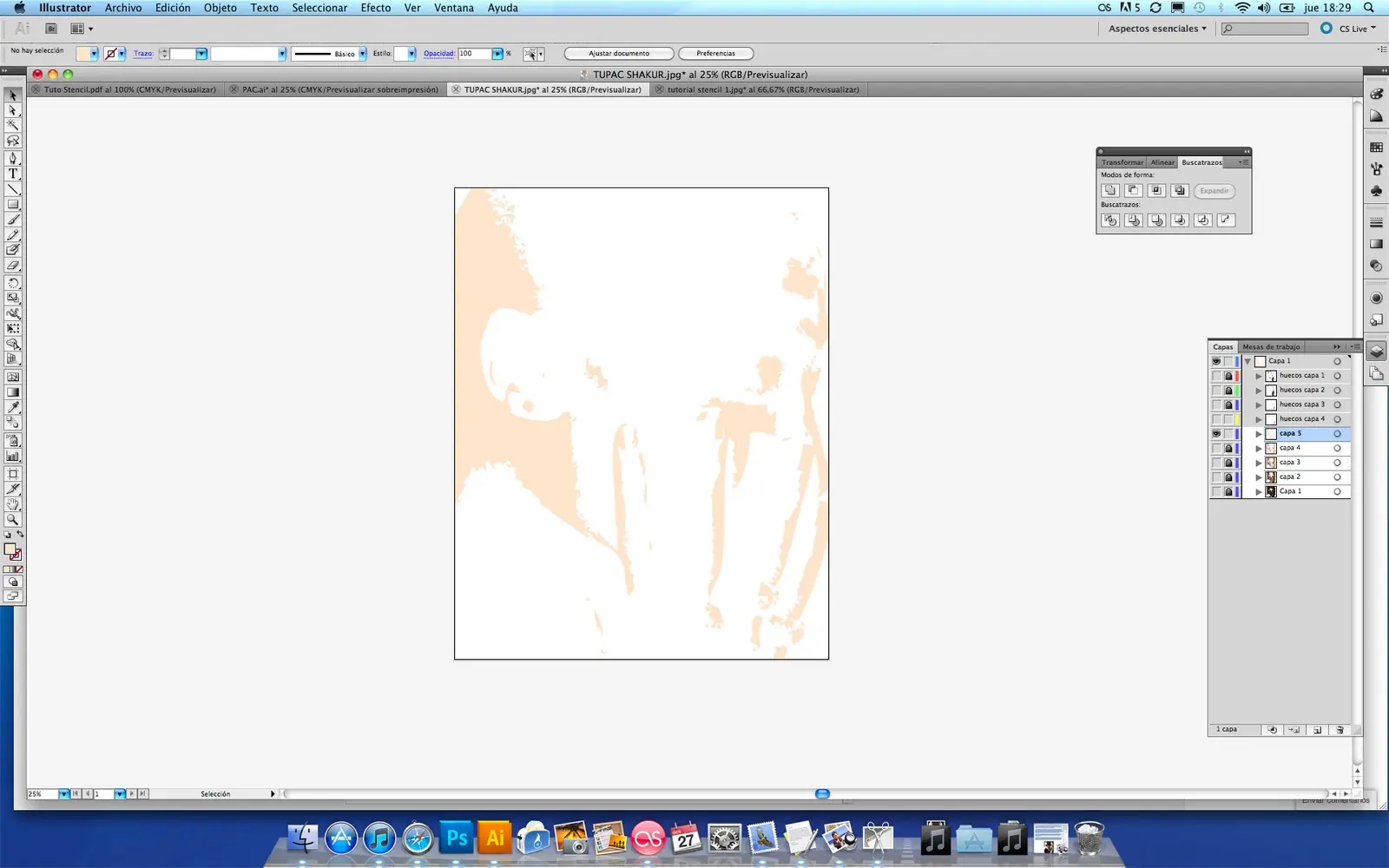Select the Rotate tool
The width and height of the screenshot is (1389, 868).
point(13,283)
